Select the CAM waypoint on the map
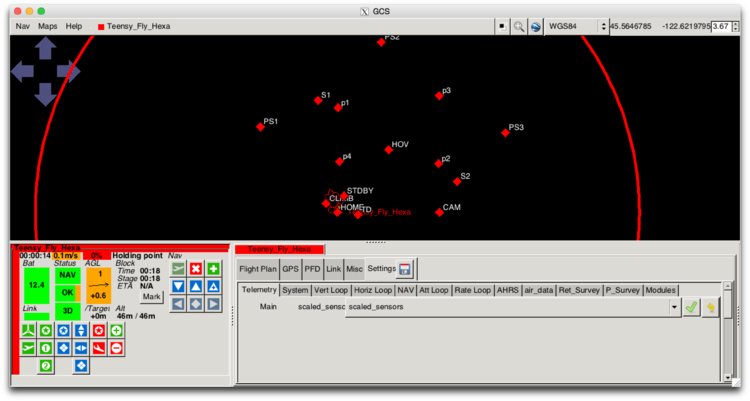 [x=440, y=212]
